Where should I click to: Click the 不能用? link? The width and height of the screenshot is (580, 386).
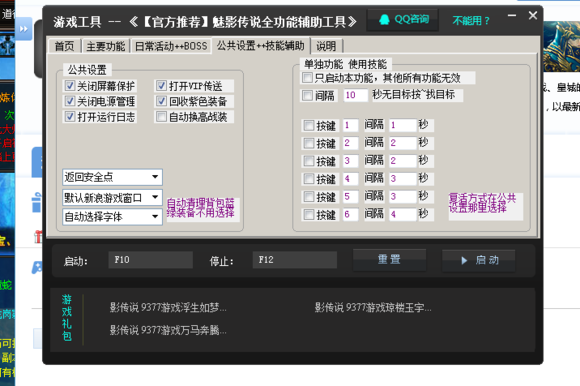(x=471, y=20)
